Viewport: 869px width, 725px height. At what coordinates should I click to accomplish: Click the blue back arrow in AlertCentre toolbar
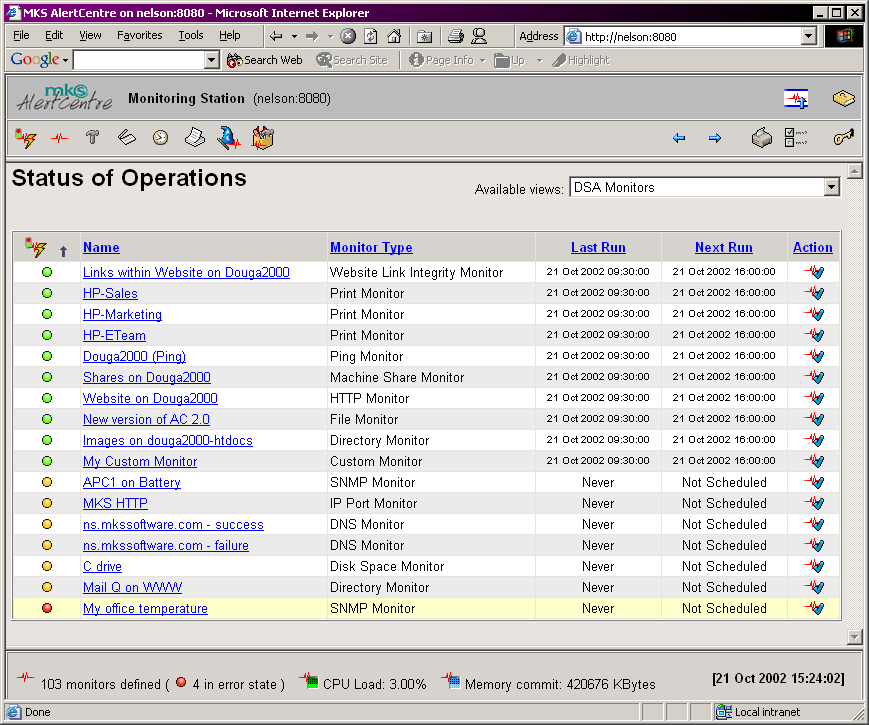click(679, 138)
